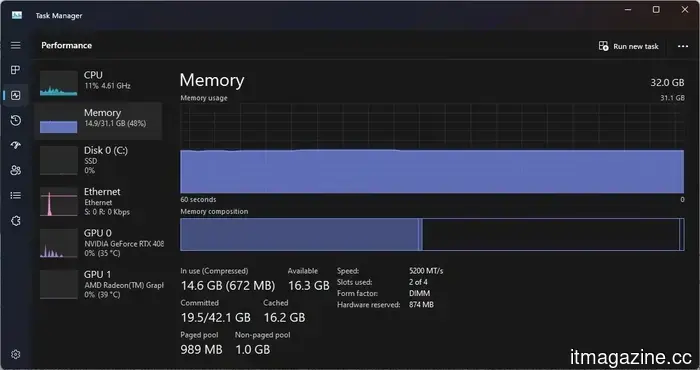Image resolution: width=700 pixels, height=370 pixels.
Task: Click the Available value 16.3 GB
Action: (x=308, y=286)
